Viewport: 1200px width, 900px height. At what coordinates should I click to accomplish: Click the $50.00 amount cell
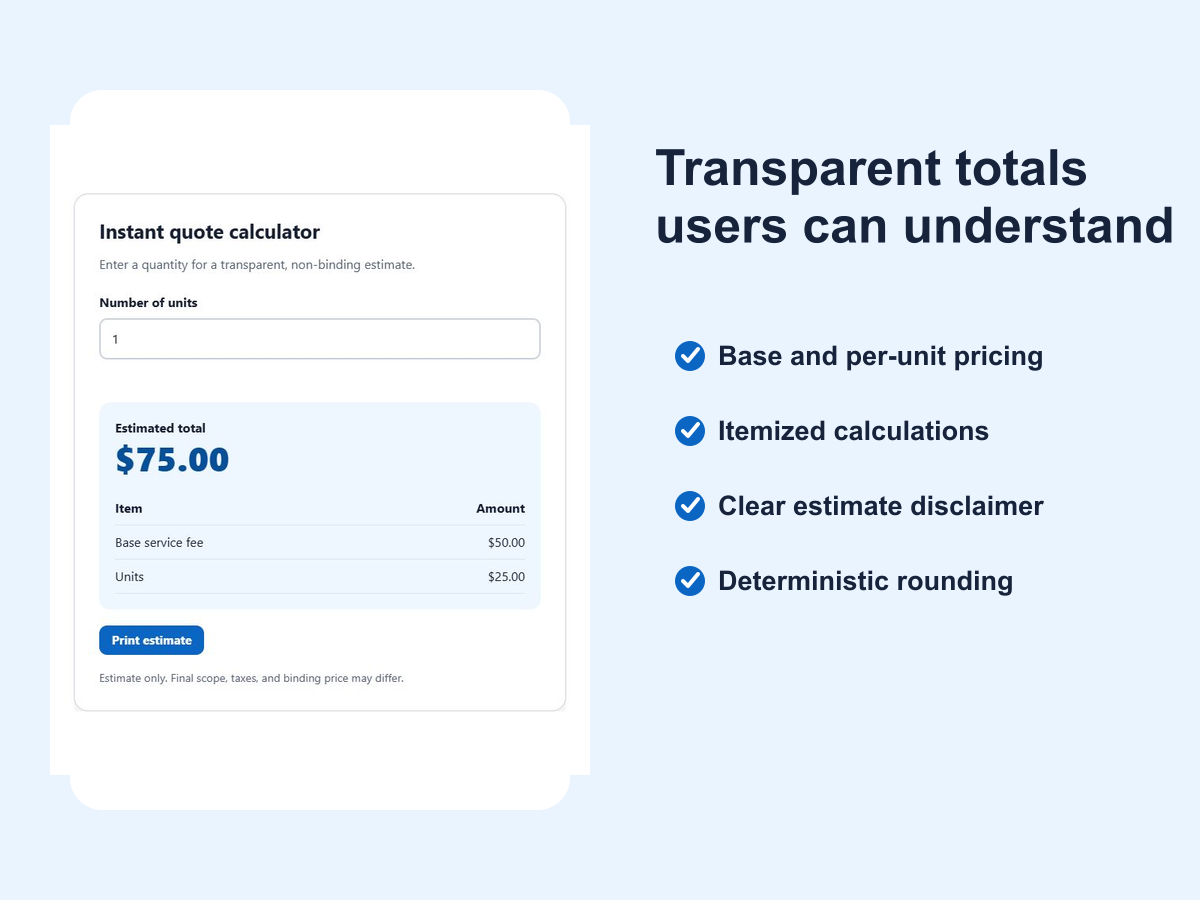click(x=506, y=543)
